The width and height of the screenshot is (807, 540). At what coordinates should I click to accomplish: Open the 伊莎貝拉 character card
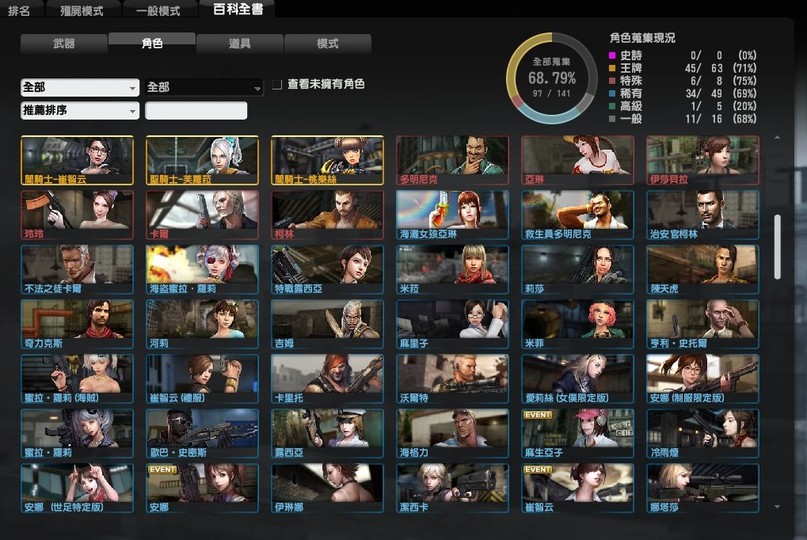pyautogui.click(x=703, y=160)
